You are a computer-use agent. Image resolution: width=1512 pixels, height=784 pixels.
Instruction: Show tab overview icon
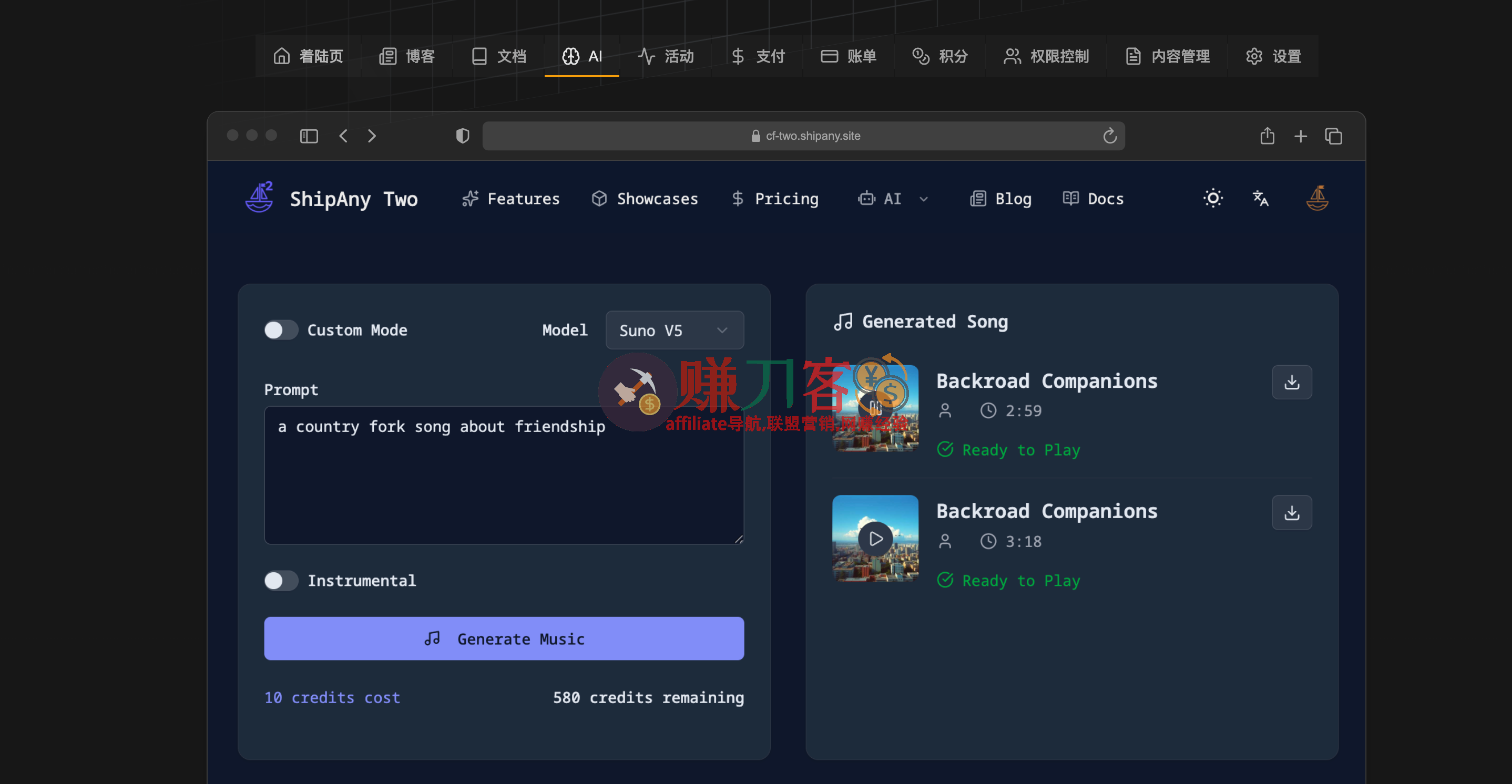1334,136
